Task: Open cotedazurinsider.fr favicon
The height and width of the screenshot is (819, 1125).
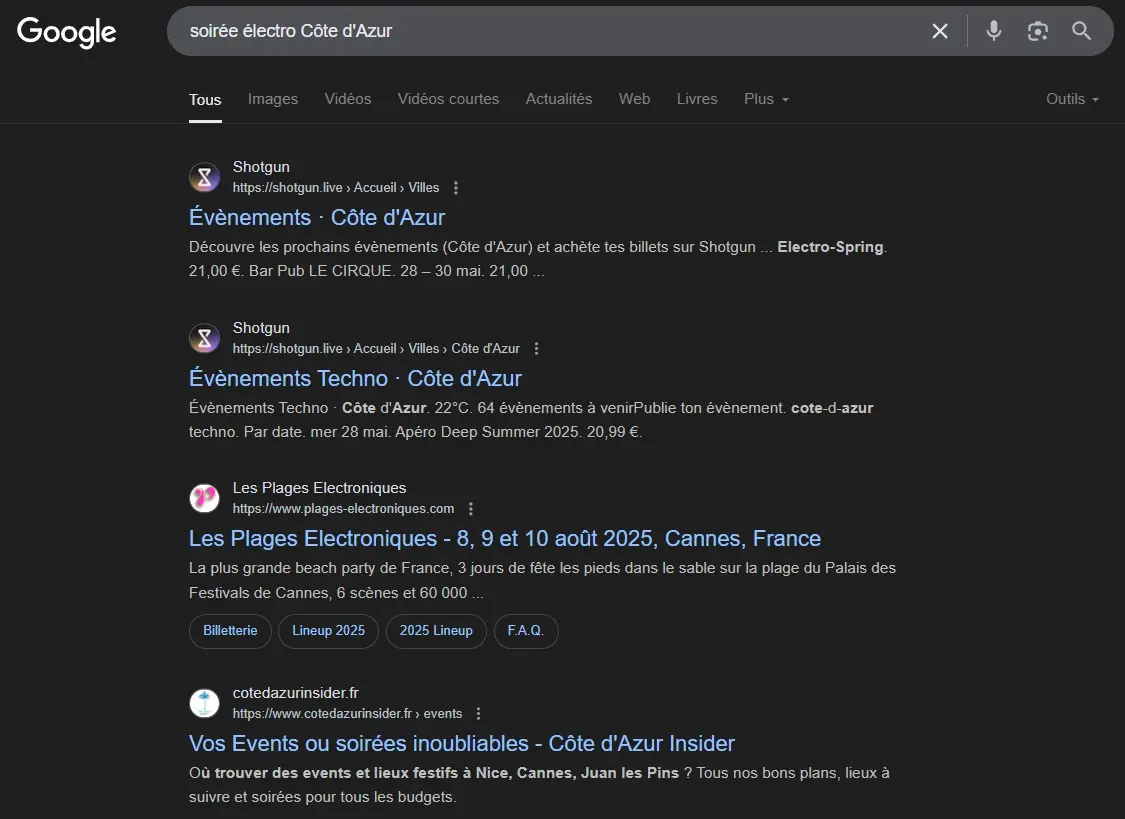Action: (x=204, y=703)
